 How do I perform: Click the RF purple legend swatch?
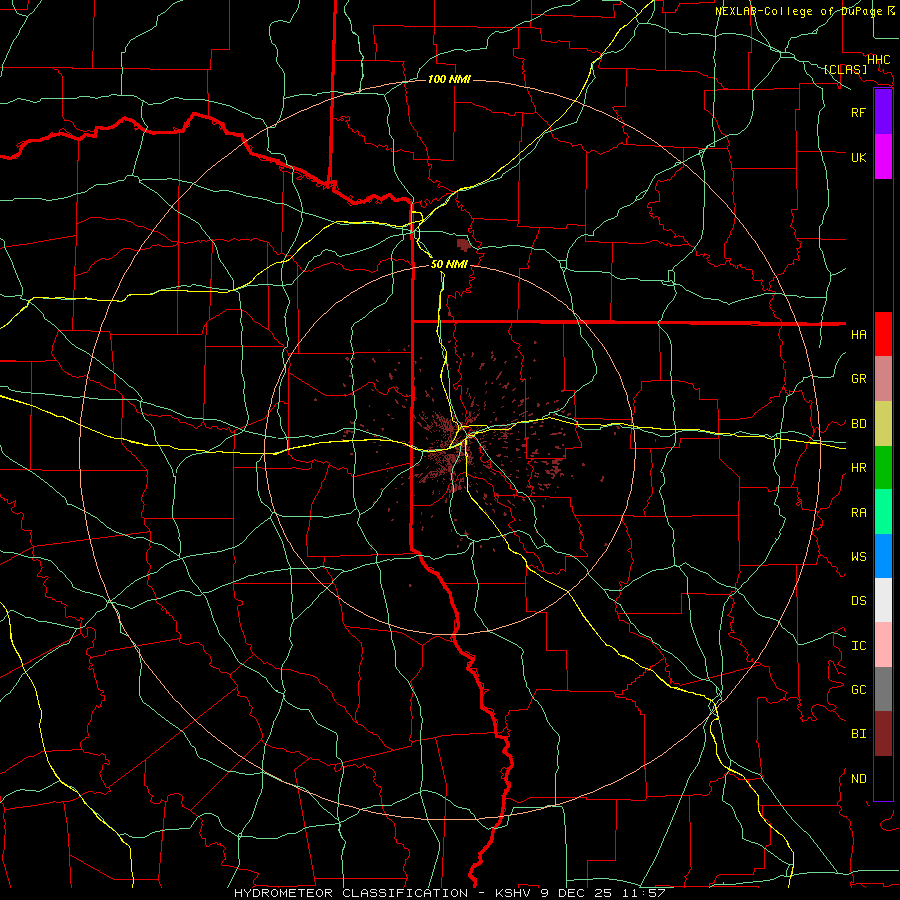pyautogui.click(x=883, y=112)
